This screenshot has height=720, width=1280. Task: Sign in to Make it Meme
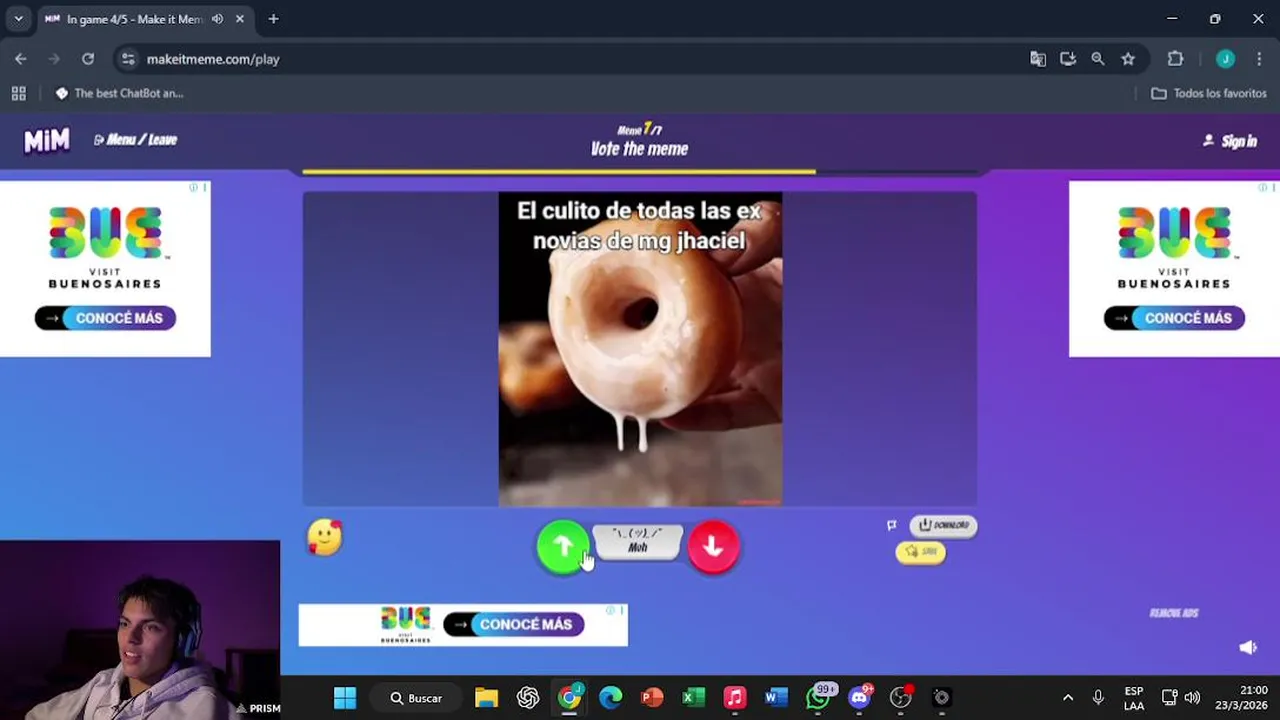pyautogui.click(x=1230, y=141)
